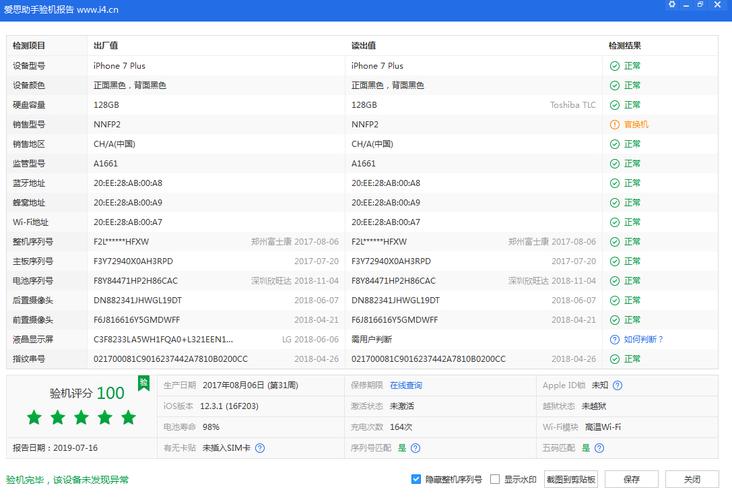The image size is (732, 500).
Task: Click factory rear camera serial DN882341JHWGL19DT
Action: (137, 301)
